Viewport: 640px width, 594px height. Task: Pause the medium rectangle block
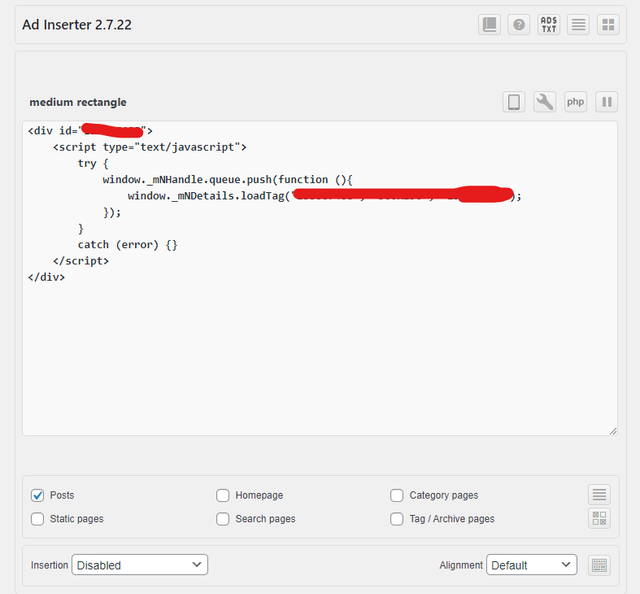pyautogui.click(x=607, y=102)
